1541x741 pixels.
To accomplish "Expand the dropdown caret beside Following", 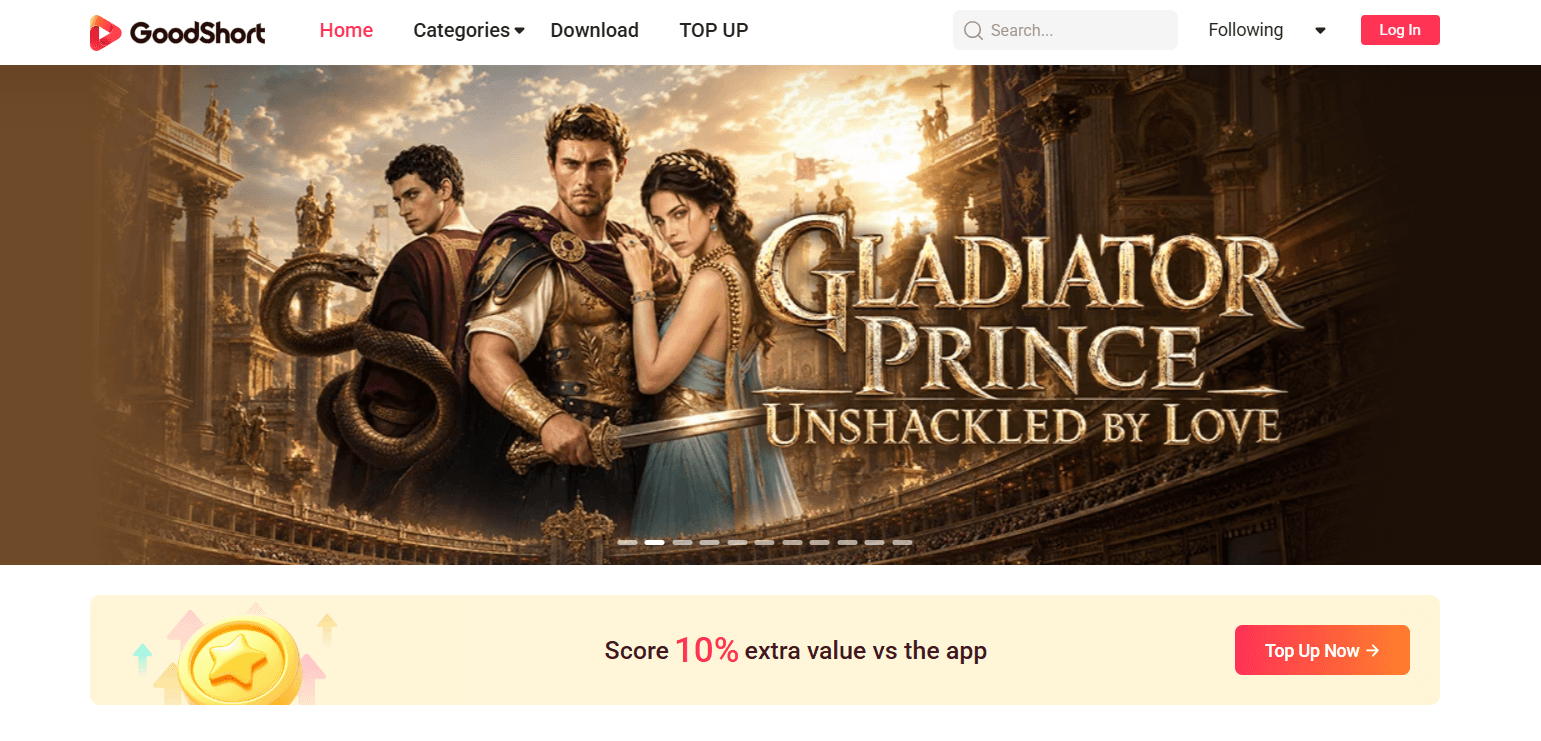I will pos(1320,31).
